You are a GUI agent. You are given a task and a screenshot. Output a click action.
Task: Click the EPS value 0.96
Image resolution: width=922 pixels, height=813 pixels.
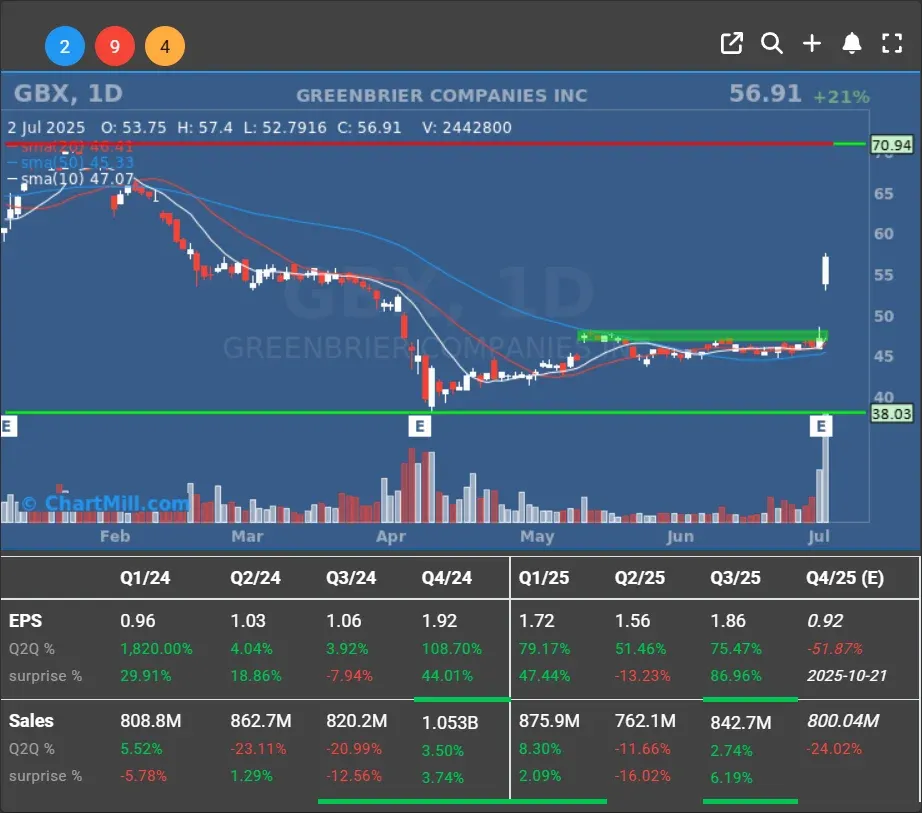tap(138, 621)
